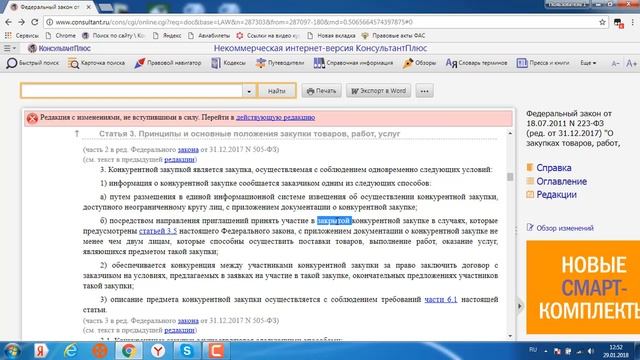
Task: Click the document scrollbar up arrow
Action: pyautogui.click(x=510, y=133)
